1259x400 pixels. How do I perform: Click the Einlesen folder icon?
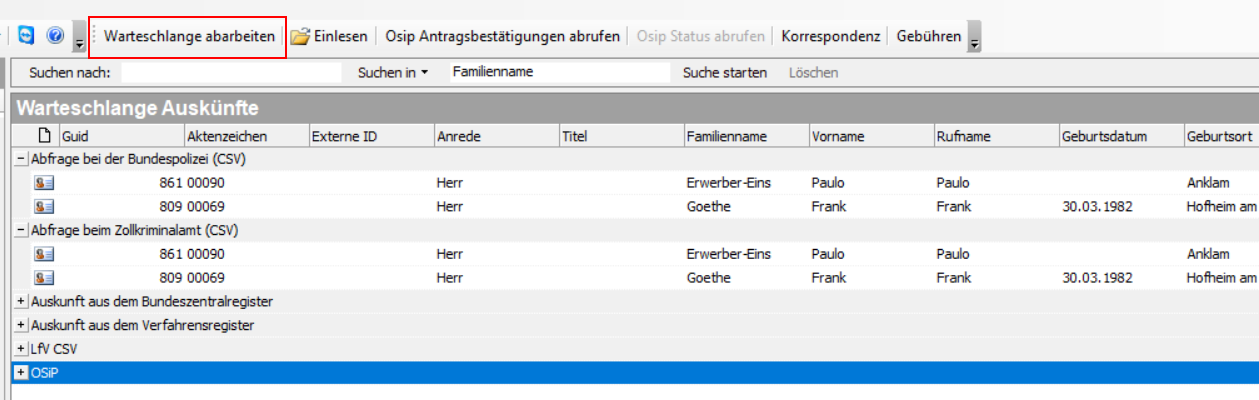point(300,37)
